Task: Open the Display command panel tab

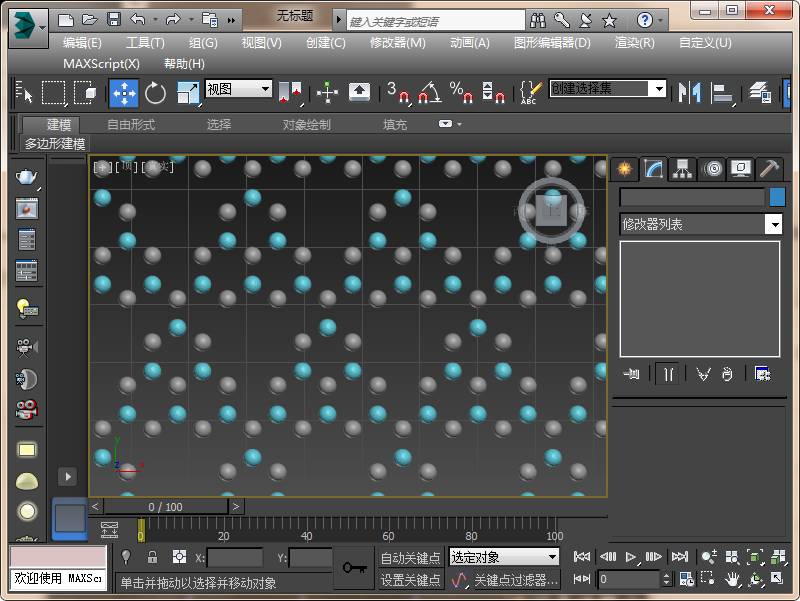Action: click(x=741, y=168)
